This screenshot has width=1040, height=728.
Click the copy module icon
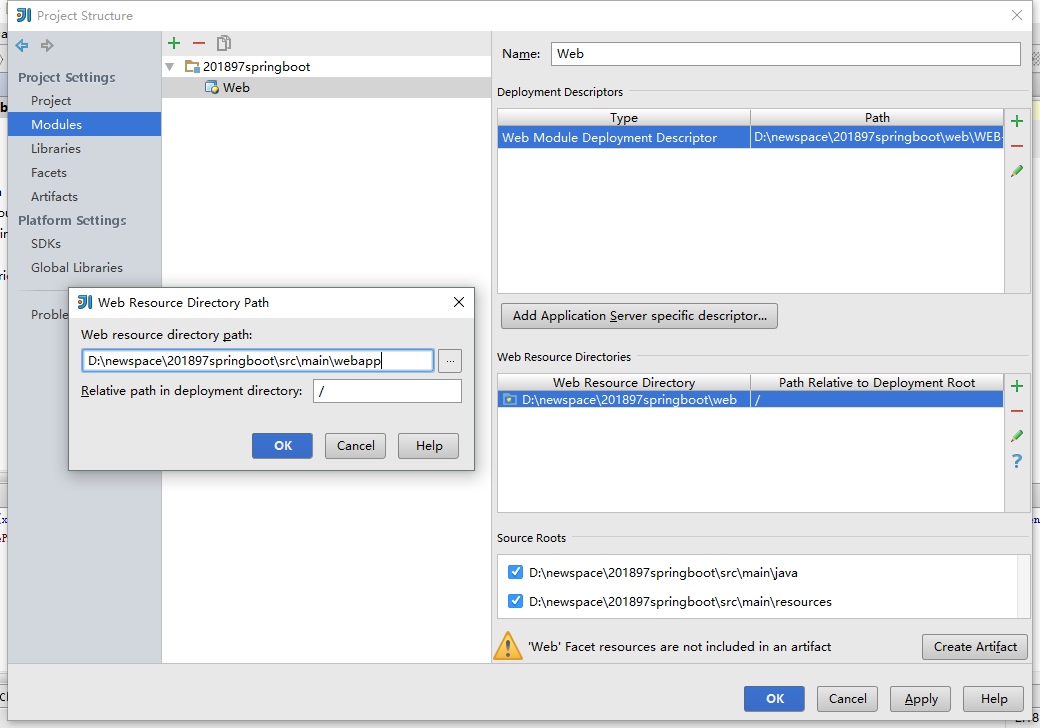(x=224, y=43)
